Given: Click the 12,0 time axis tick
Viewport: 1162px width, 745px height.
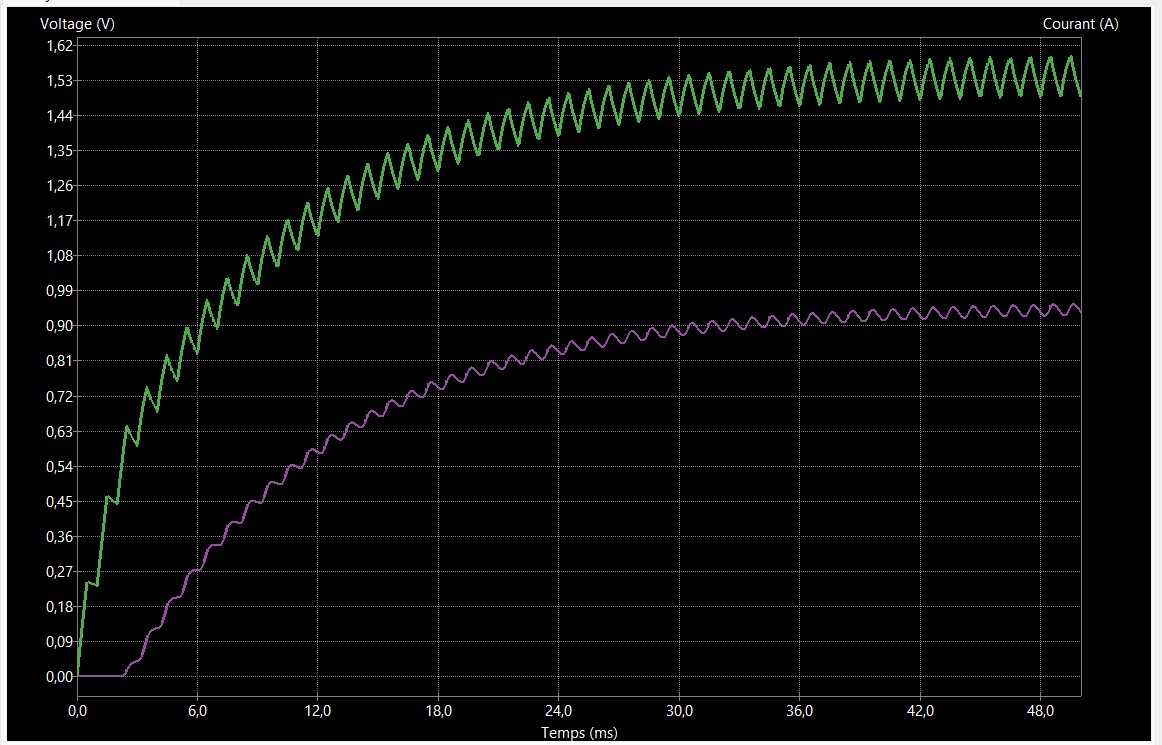Looking at the screenshot, I should click(318, 711).
